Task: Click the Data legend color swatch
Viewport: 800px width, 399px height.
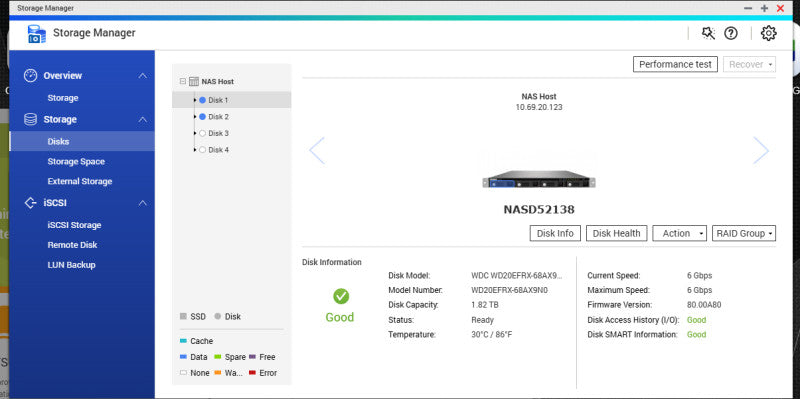Action: (183, 357)
